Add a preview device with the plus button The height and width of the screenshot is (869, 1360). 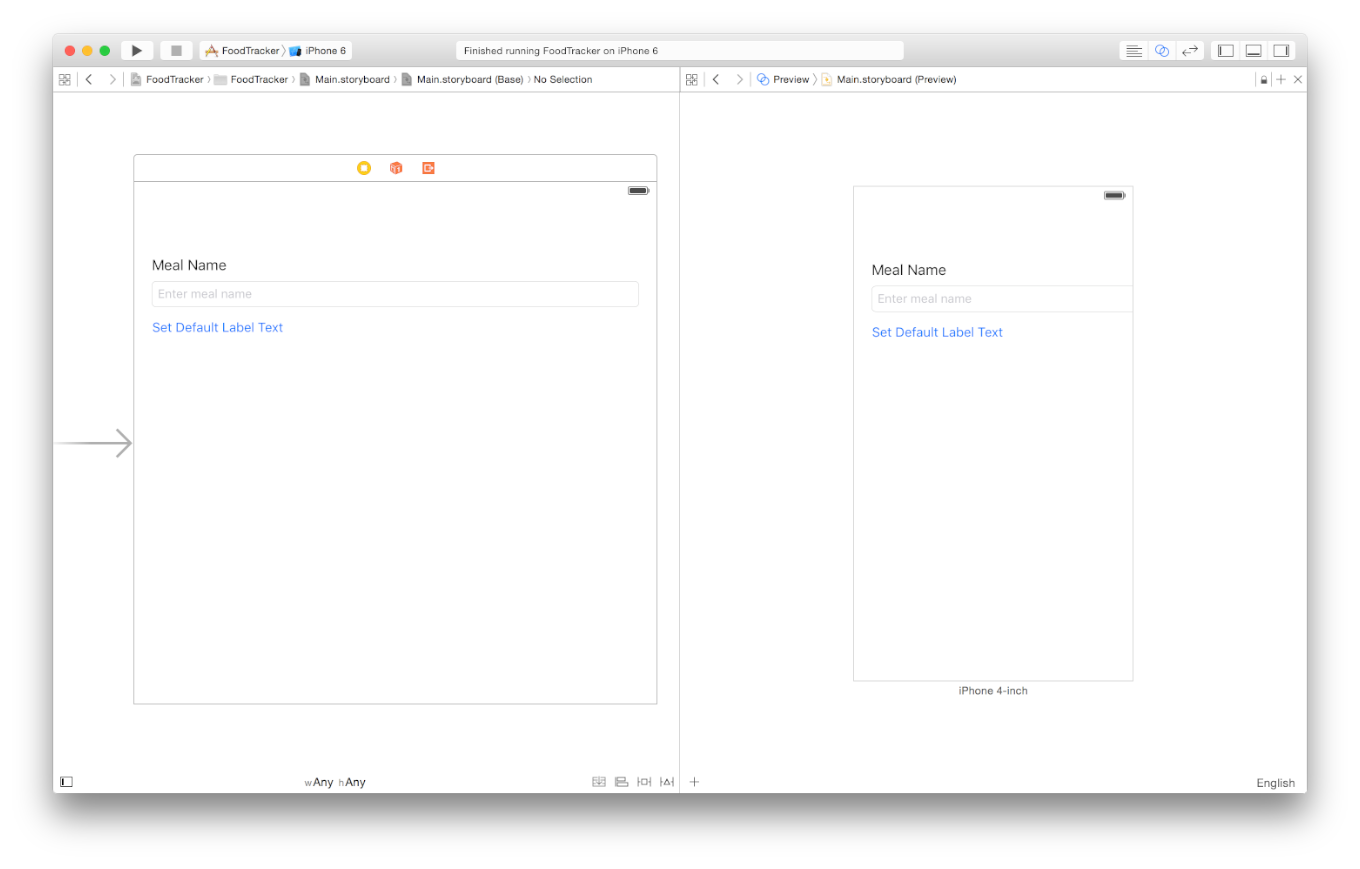[694, 782]
